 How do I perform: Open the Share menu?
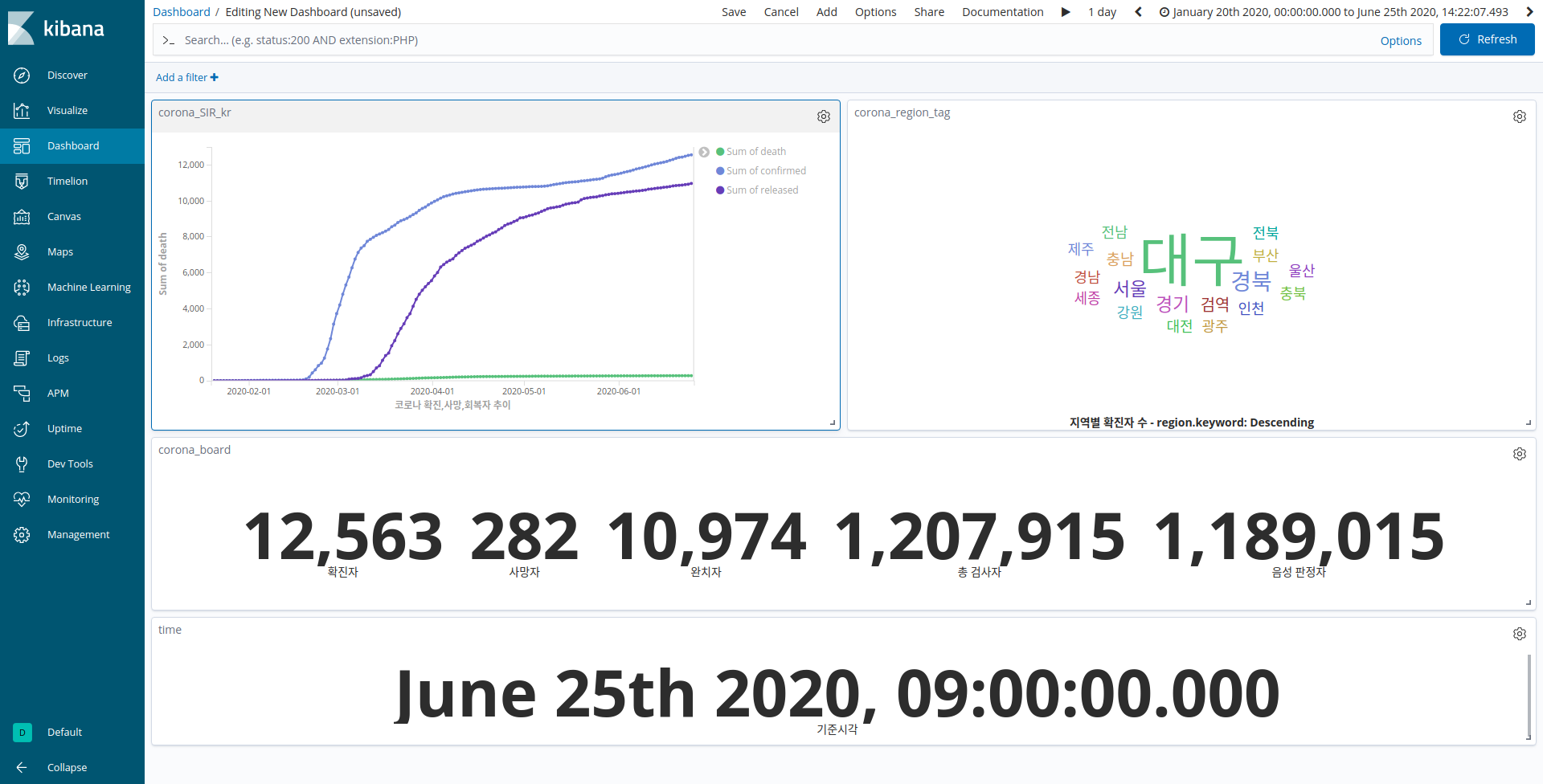929,12
